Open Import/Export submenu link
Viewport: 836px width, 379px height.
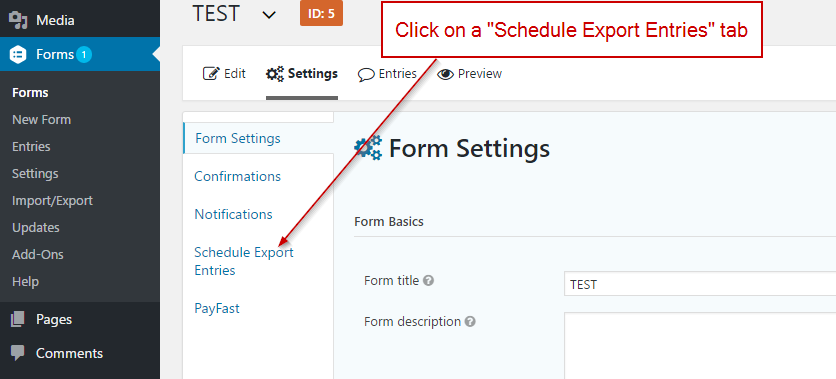[x=52, y=200]
